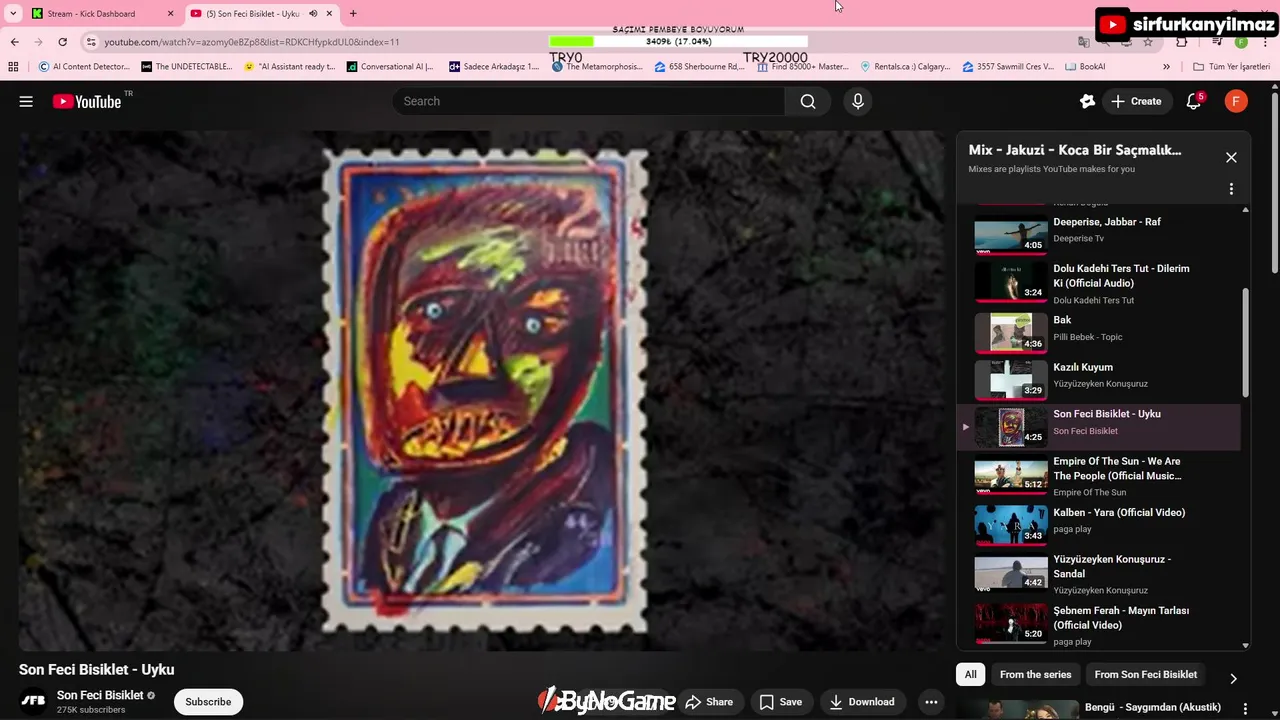The image size is (1280, 720).
Task: Open the tab search dropdown arrow
Action: (x=13, y=13)
